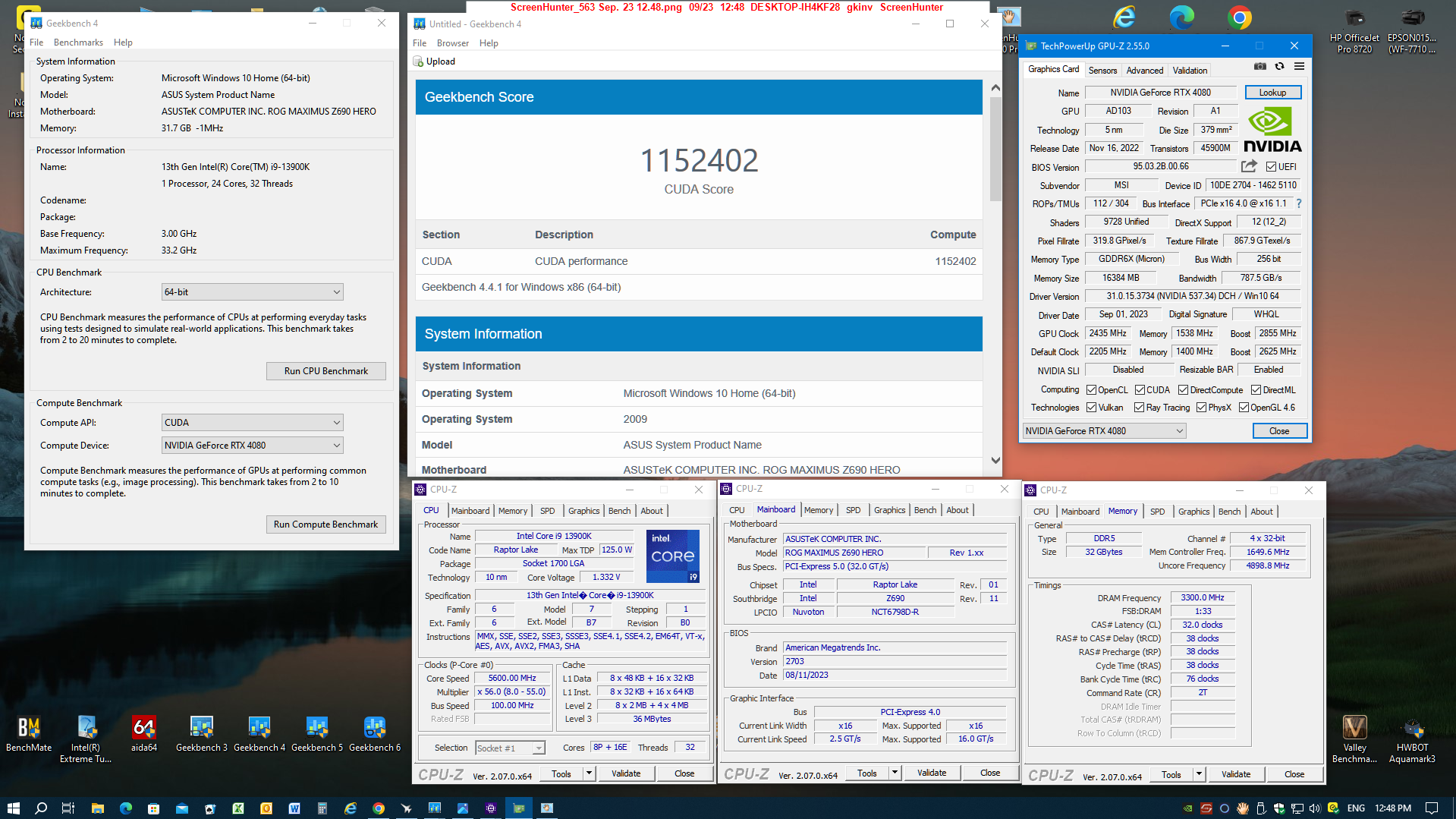Open the Socket #1 selection dropdown in CPU-Z
The height and width of the screenshot is (819, 1456).
(x=510, y=748)
